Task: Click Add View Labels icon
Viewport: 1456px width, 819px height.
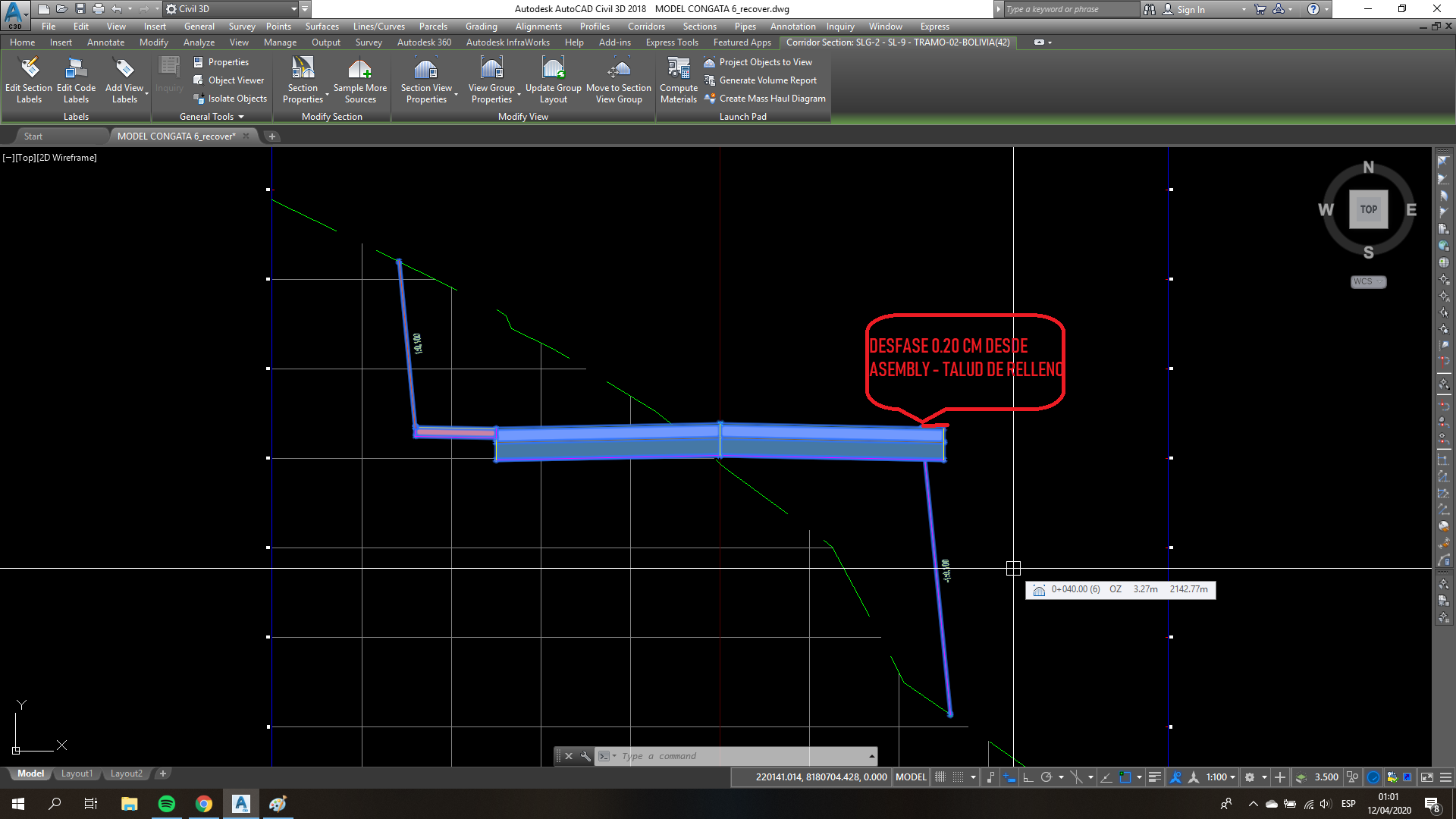Action: (x=124, y=70)
